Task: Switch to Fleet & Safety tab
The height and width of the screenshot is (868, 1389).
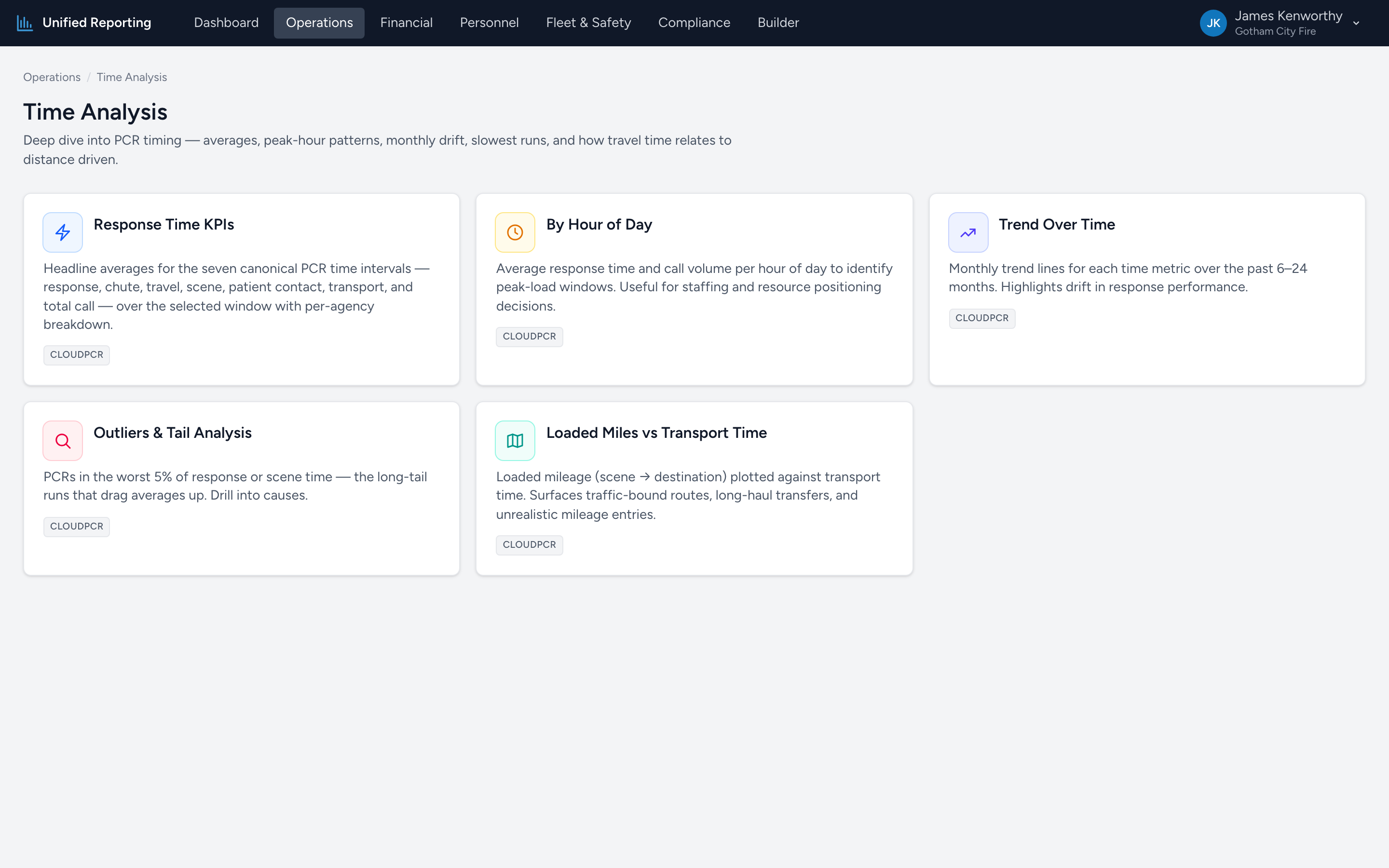Action: [588, 23]
